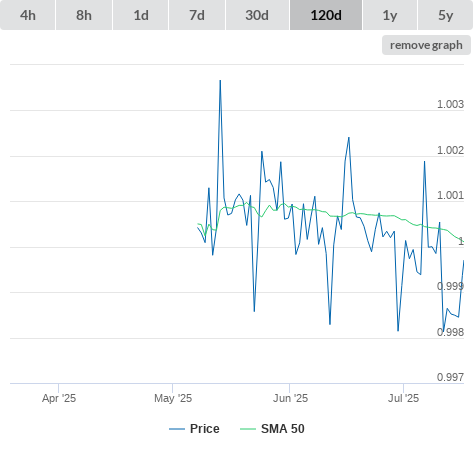Toggle the Price series in legend

(x=205, y=429)
